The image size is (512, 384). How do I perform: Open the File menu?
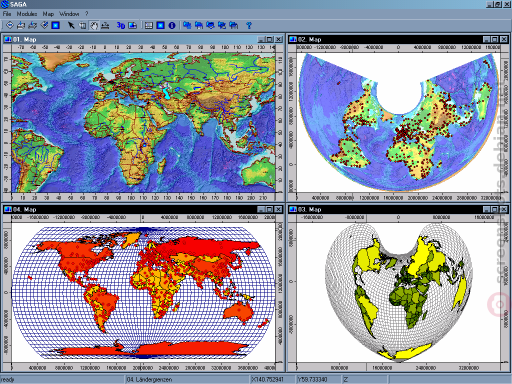pos(7,14)
